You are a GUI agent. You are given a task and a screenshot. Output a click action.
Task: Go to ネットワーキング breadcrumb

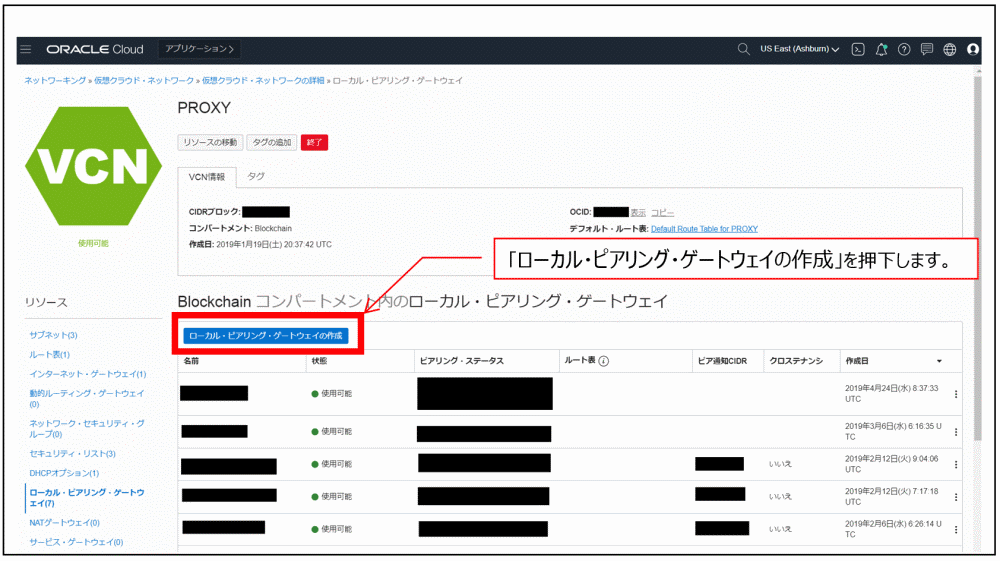pos(55,80)
